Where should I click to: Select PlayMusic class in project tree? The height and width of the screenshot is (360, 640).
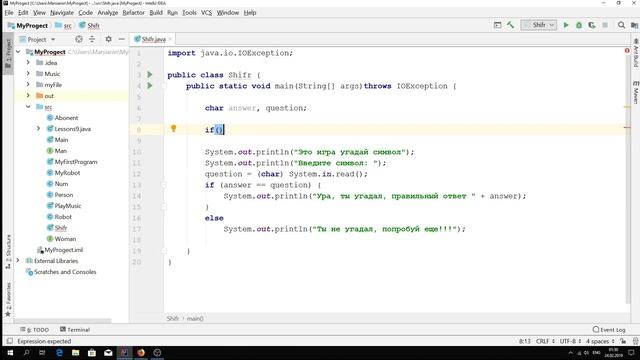68,206
